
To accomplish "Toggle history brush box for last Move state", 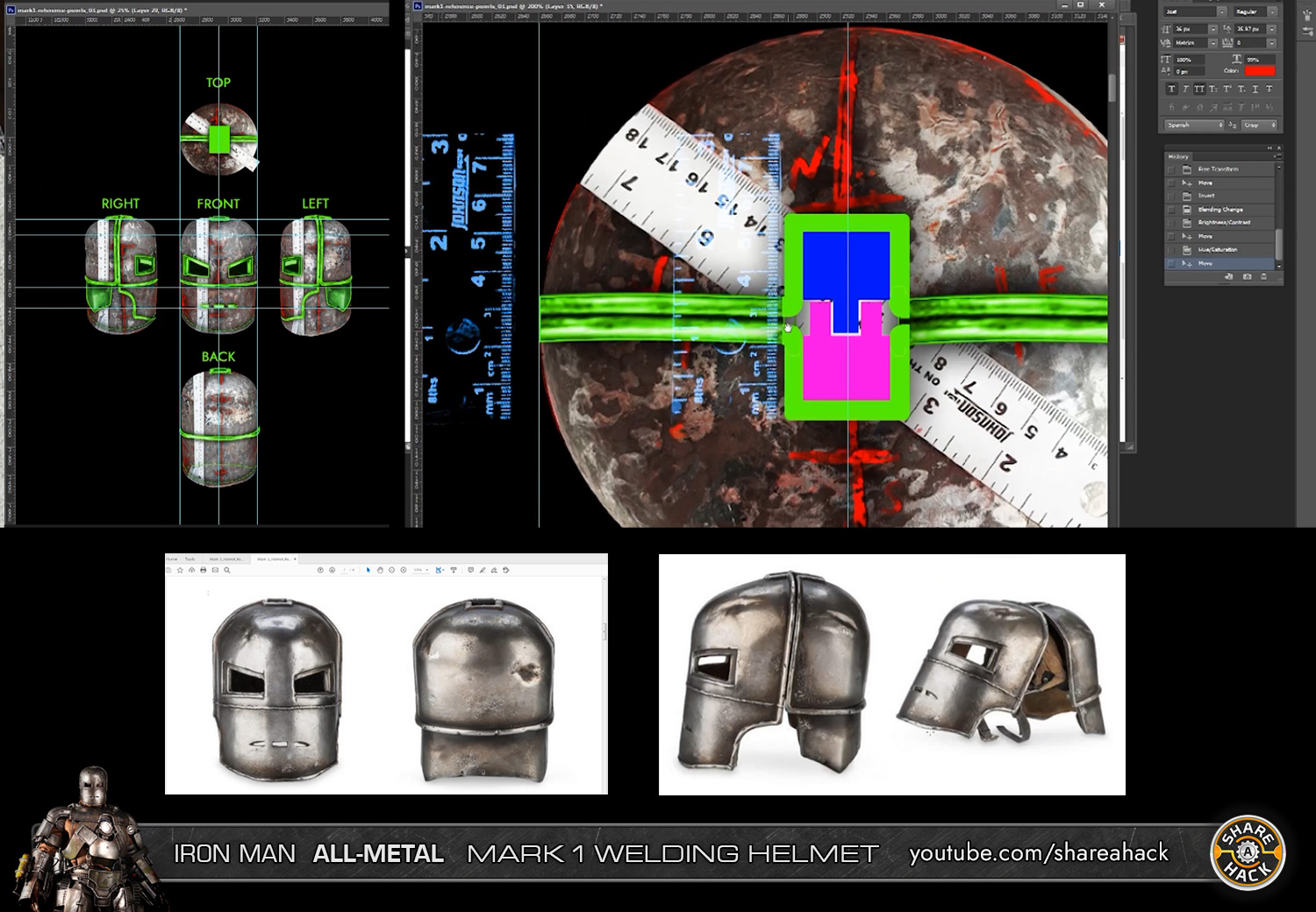I will click(1171, 263).
